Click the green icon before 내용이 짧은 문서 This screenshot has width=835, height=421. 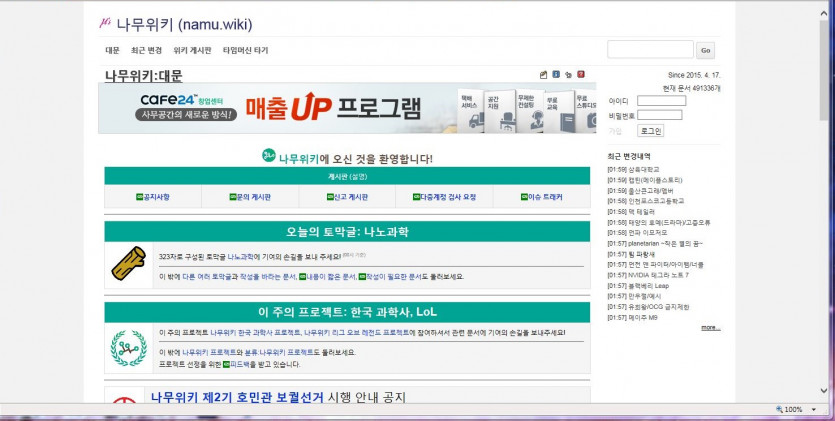(302, 277)
